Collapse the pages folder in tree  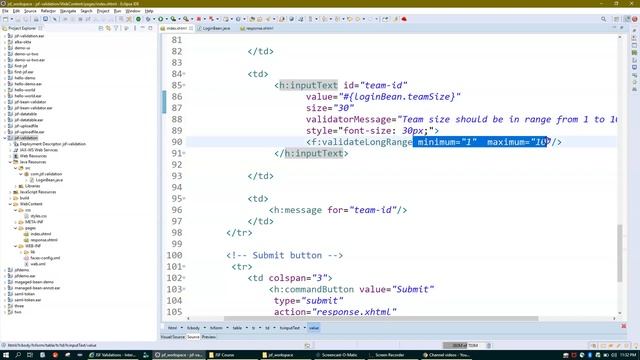[16, 228]
